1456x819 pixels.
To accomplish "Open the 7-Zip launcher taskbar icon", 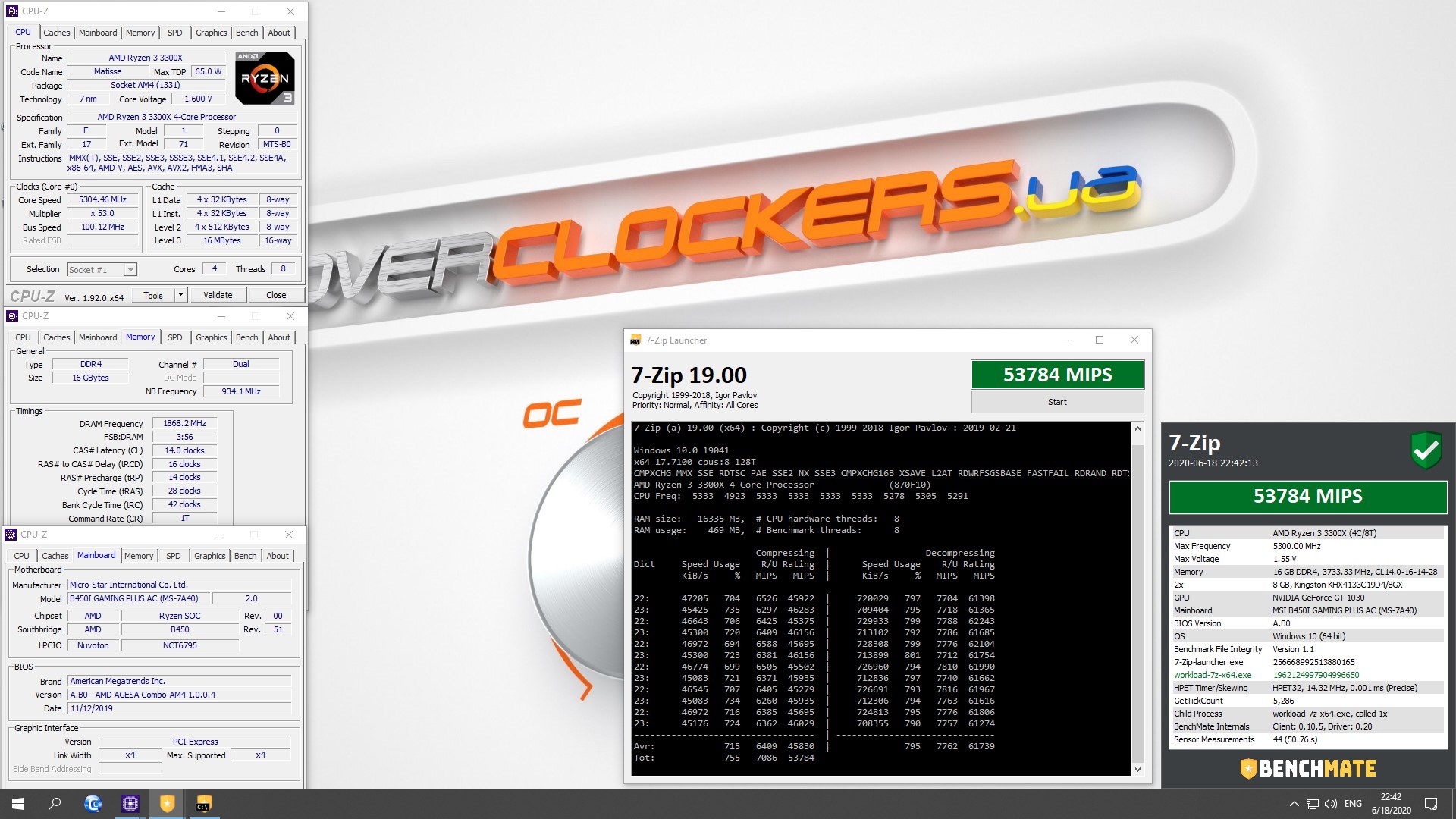I will click(x=204, y=804).
